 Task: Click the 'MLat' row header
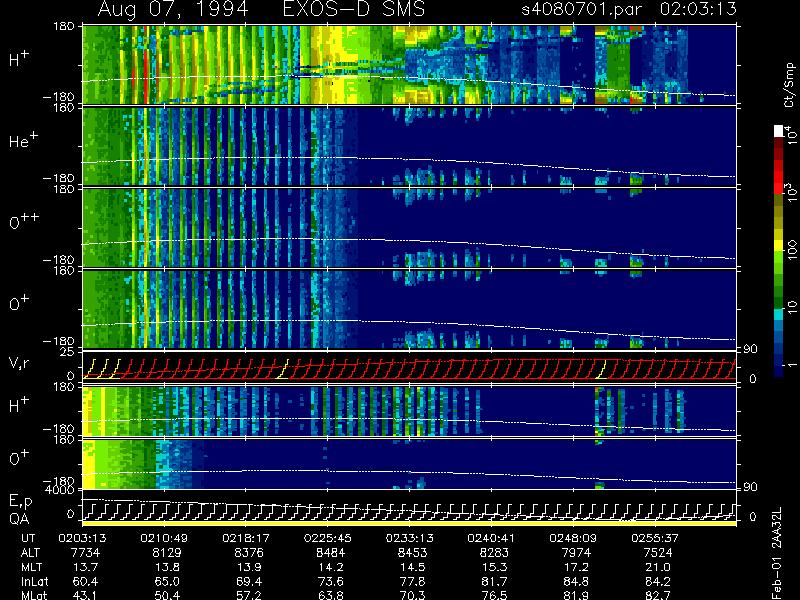click(x=34, y=595)
